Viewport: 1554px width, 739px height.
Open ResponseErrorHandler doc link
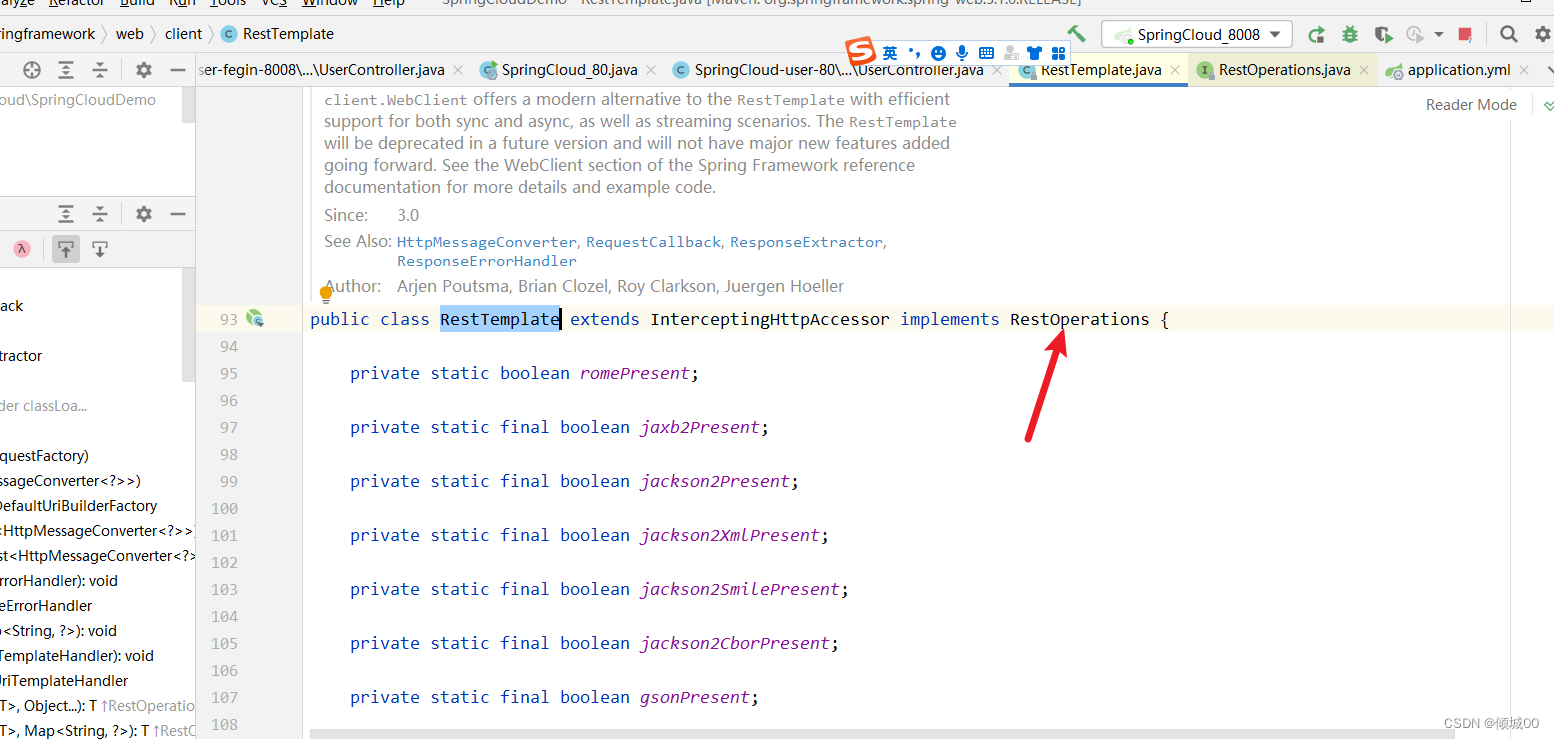[x=487, y=261]
